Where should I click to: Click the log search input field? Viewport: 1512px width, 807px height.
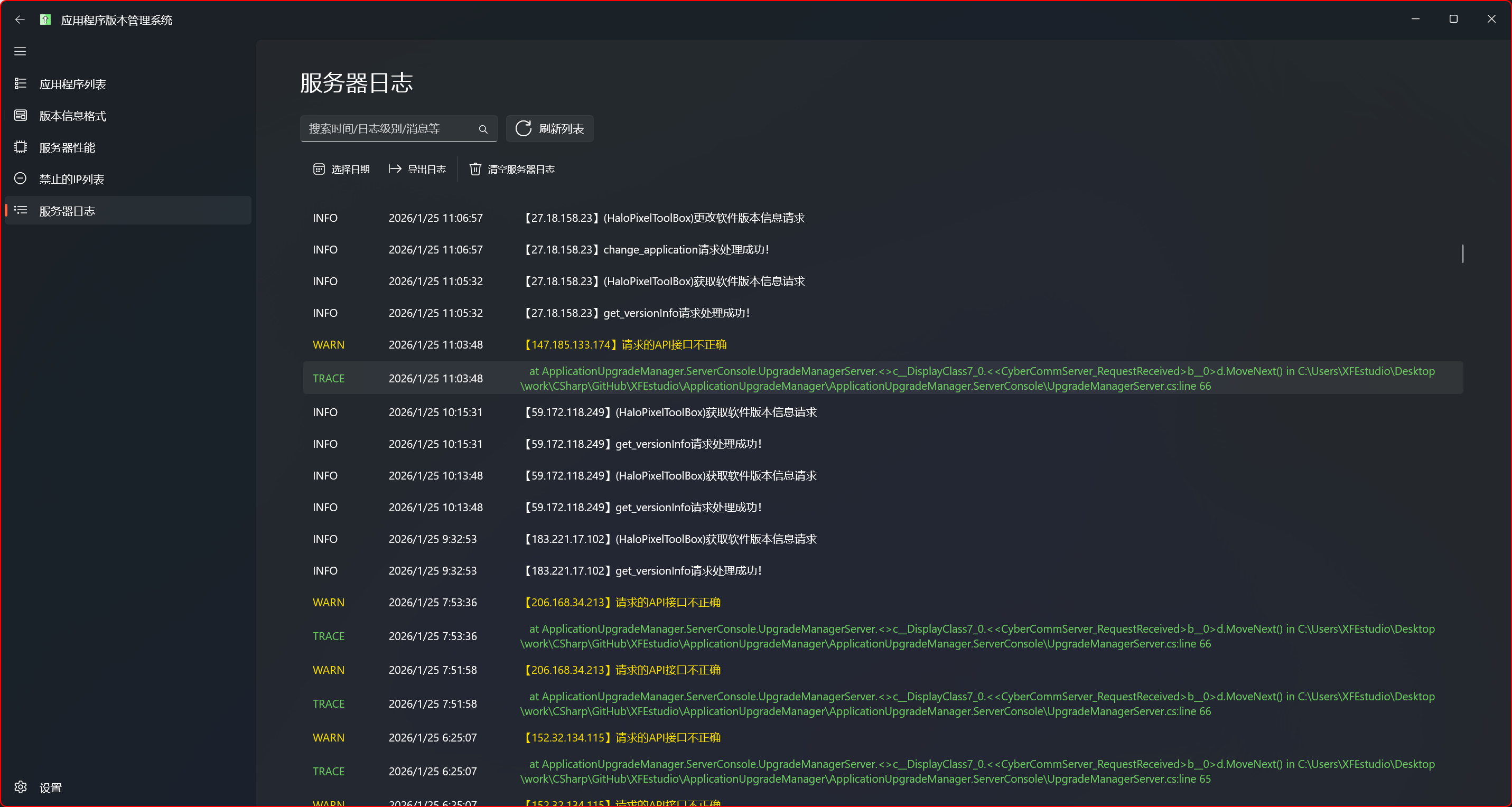387,128
